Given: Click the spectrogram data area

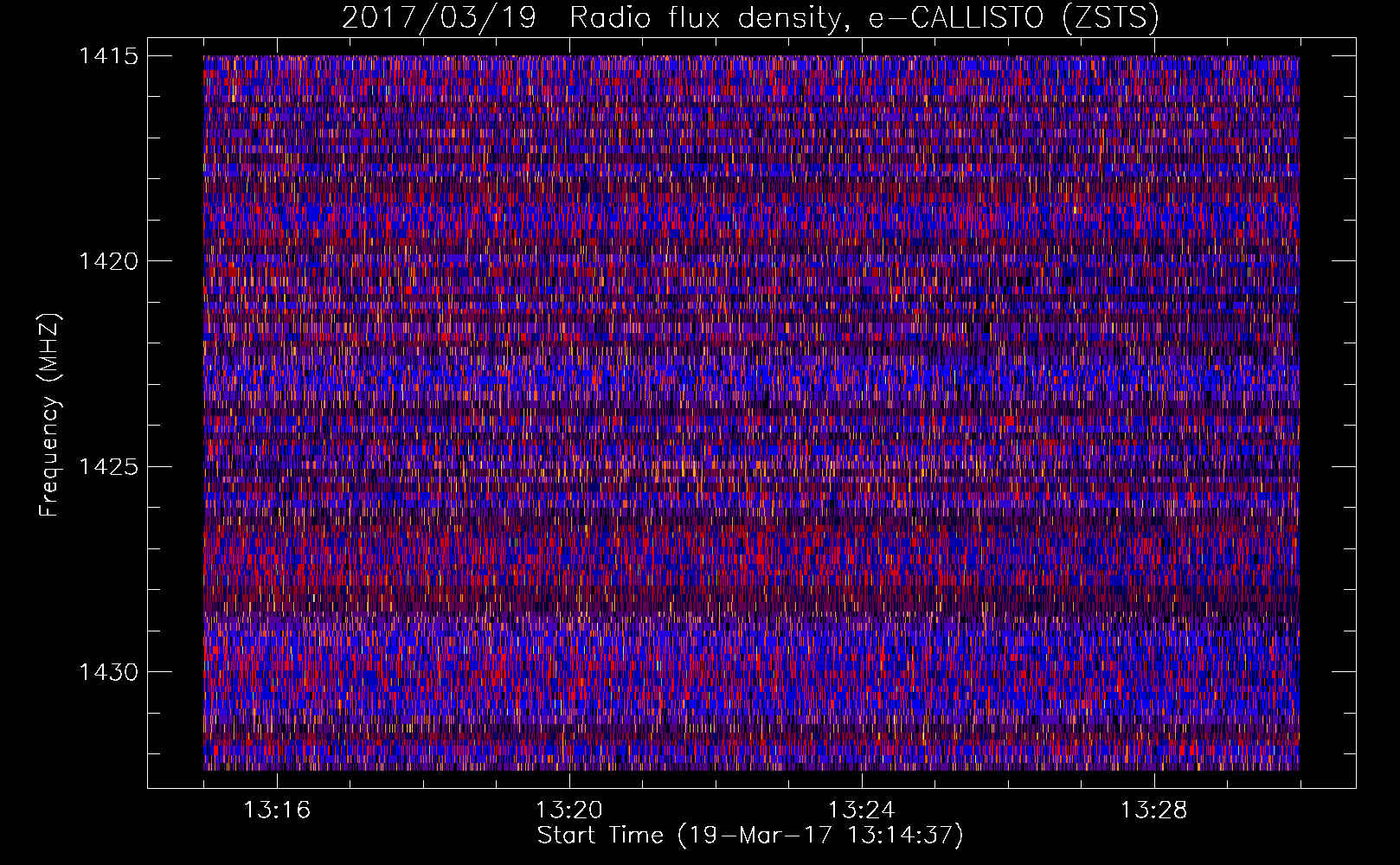Looking at the screenshot, I should 751,413.
